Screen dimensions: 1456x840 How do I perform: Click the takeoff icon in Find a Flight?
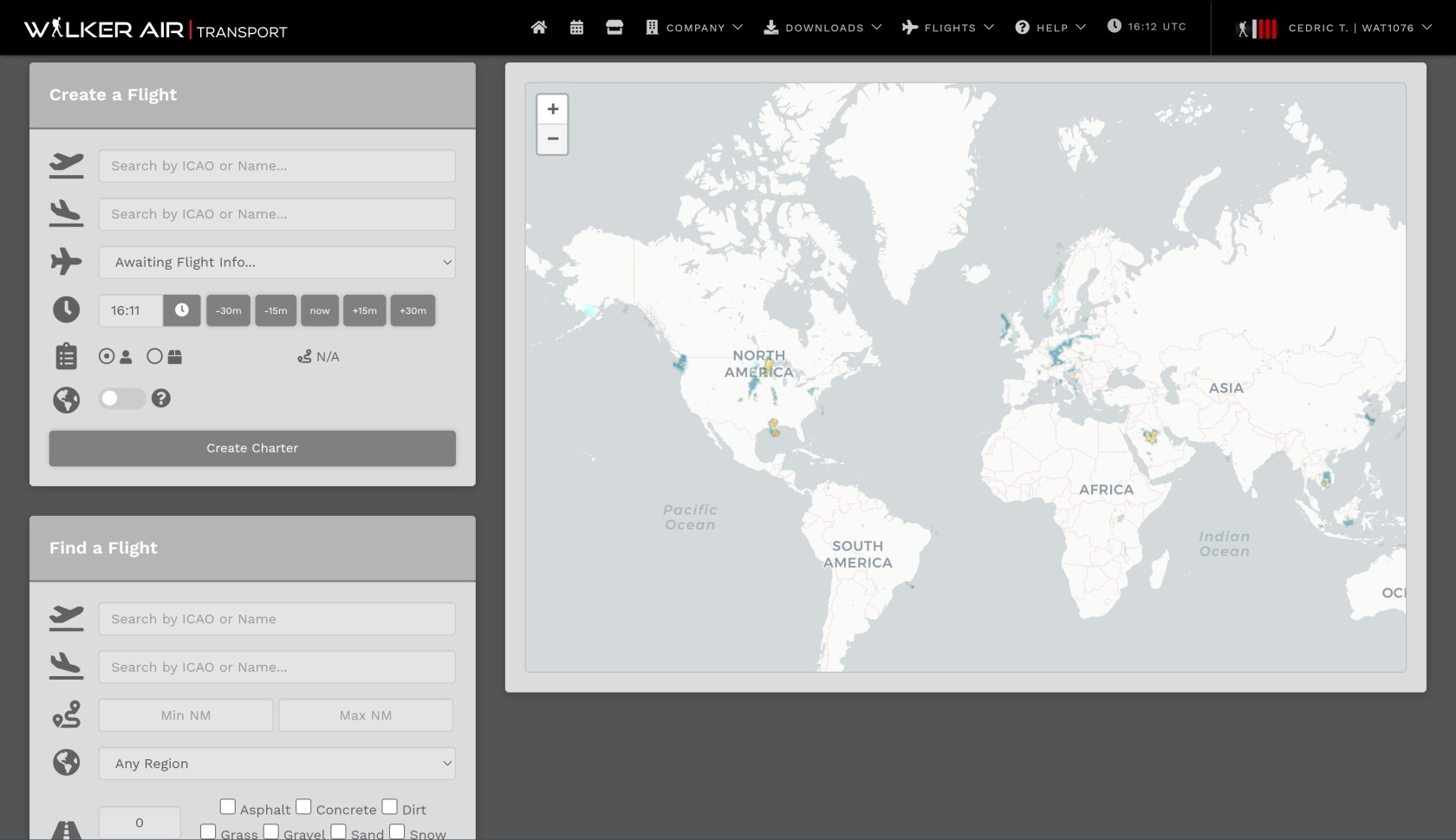[x=67, y=618]
